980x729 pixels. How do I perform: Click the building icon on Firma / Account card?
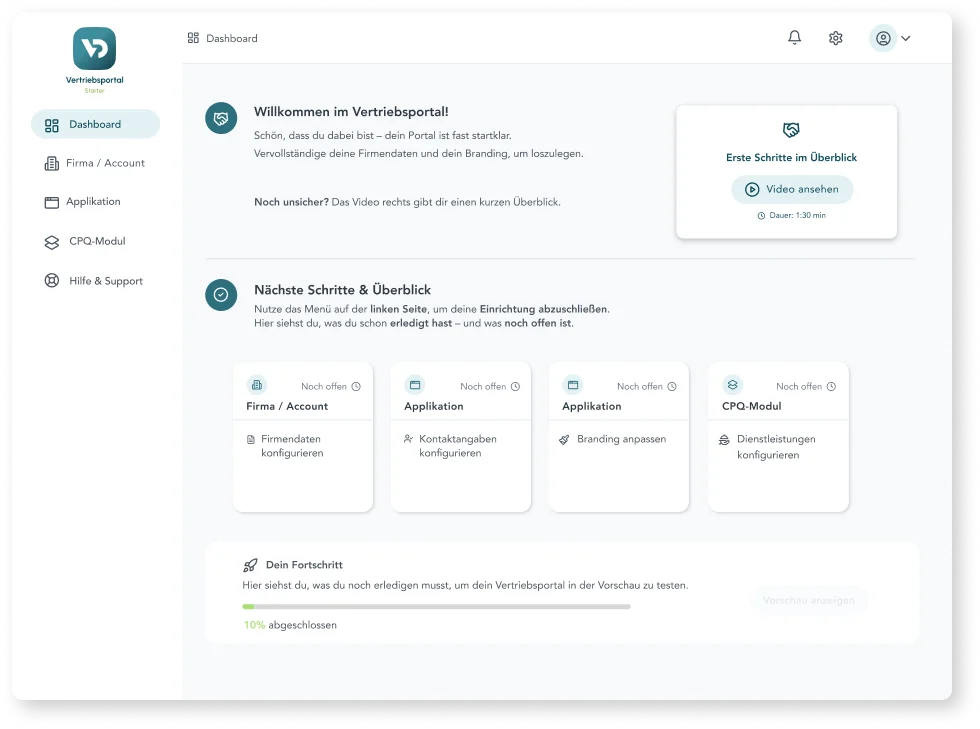[257, 385]
